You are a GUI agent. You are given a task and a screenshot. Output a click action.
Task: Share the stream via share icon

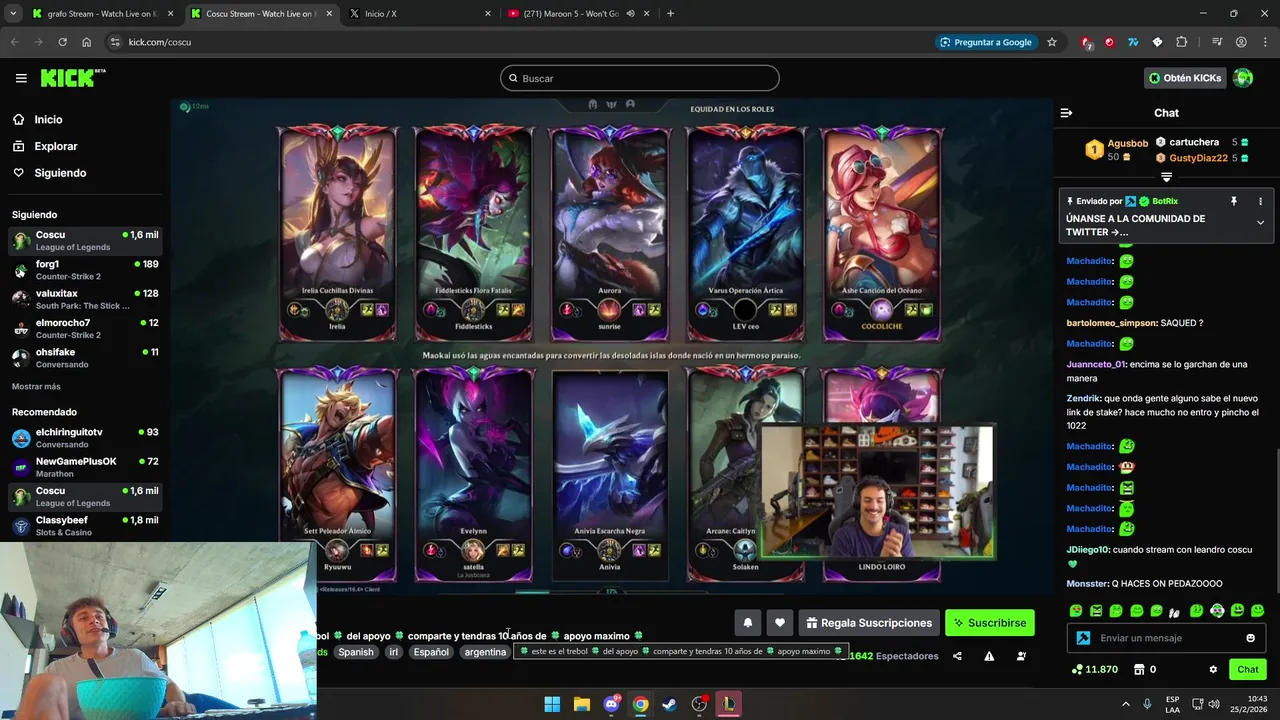tap(957, 656)
